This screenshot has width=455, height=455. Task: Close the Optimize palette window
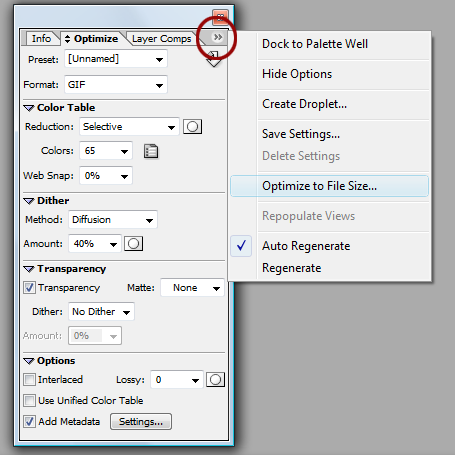(220, 17)
